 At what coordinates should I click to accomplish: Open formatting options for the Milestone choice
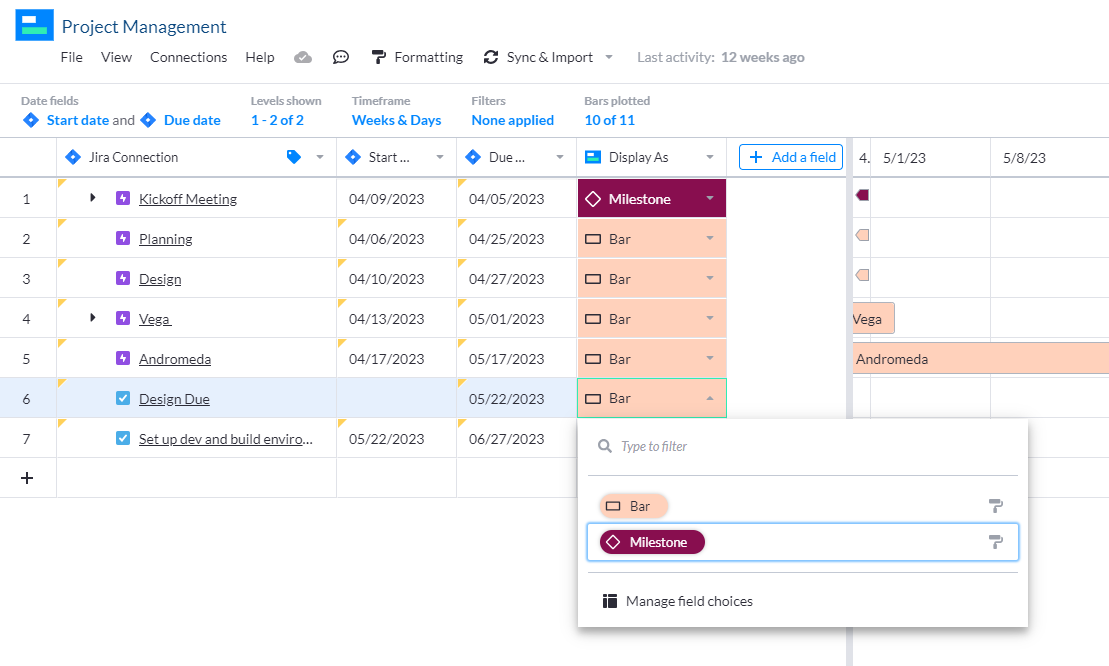[x=995, y=541]
